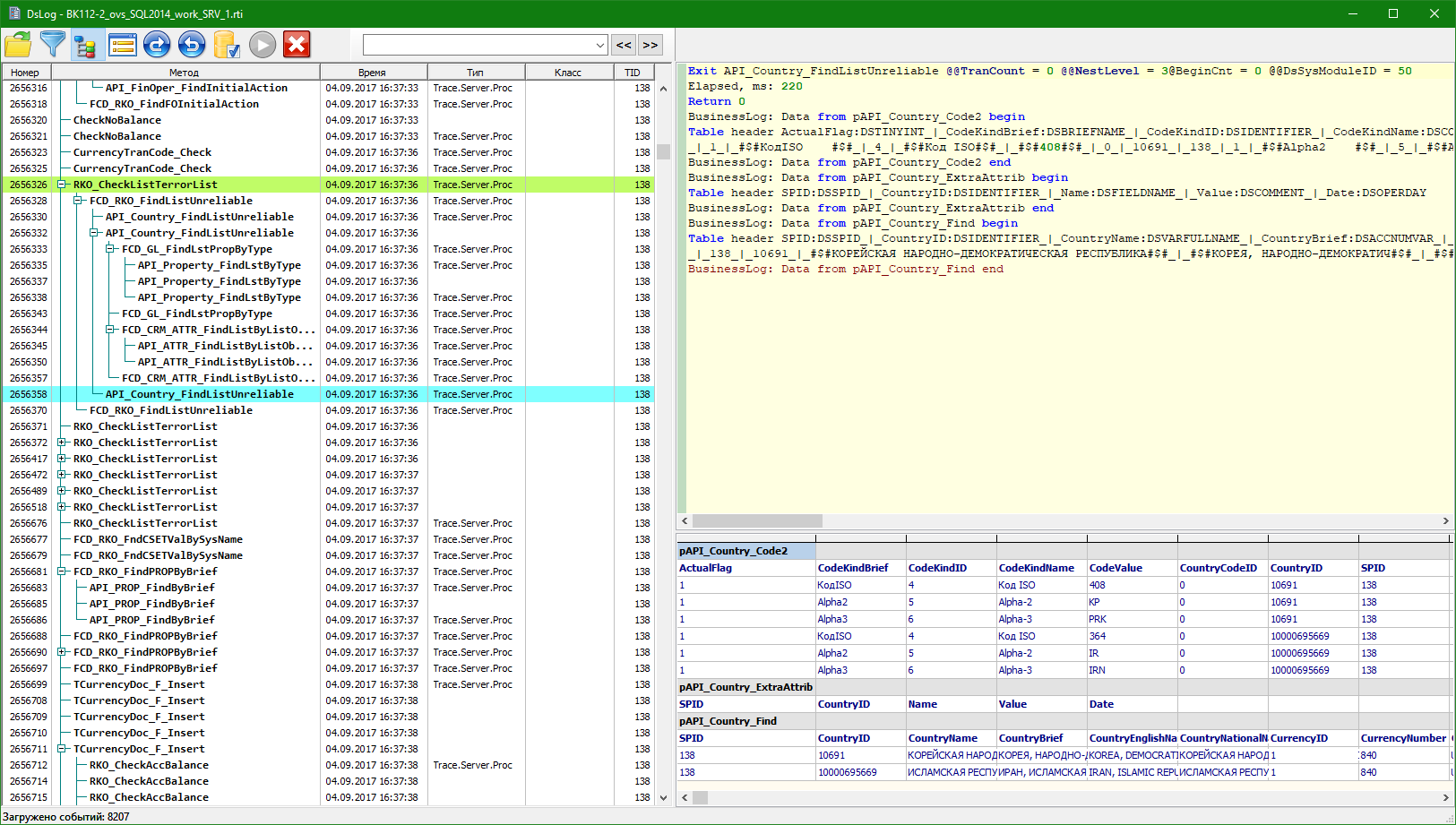The image size is (1456, 825).
Task: Click the blue counter-clockwise arrow icon
Action: (192, 44)
